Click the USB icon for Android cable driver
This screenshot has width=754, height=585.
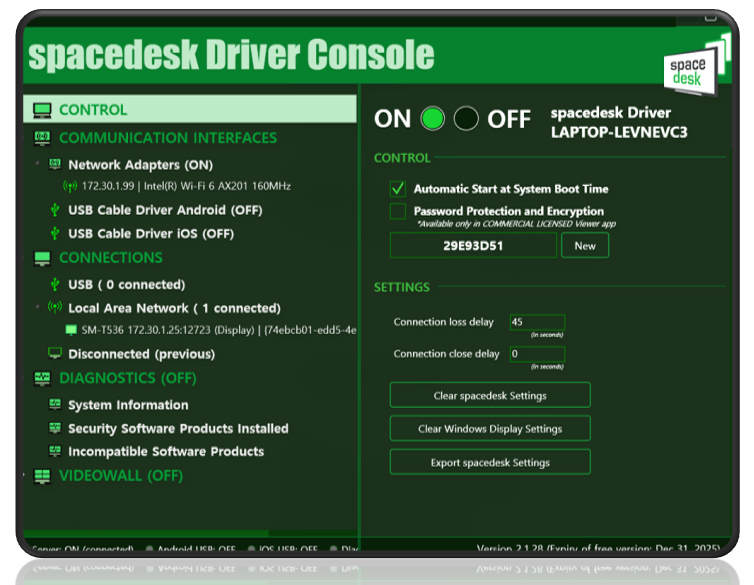pyautogui.click(x=55, y=210)
